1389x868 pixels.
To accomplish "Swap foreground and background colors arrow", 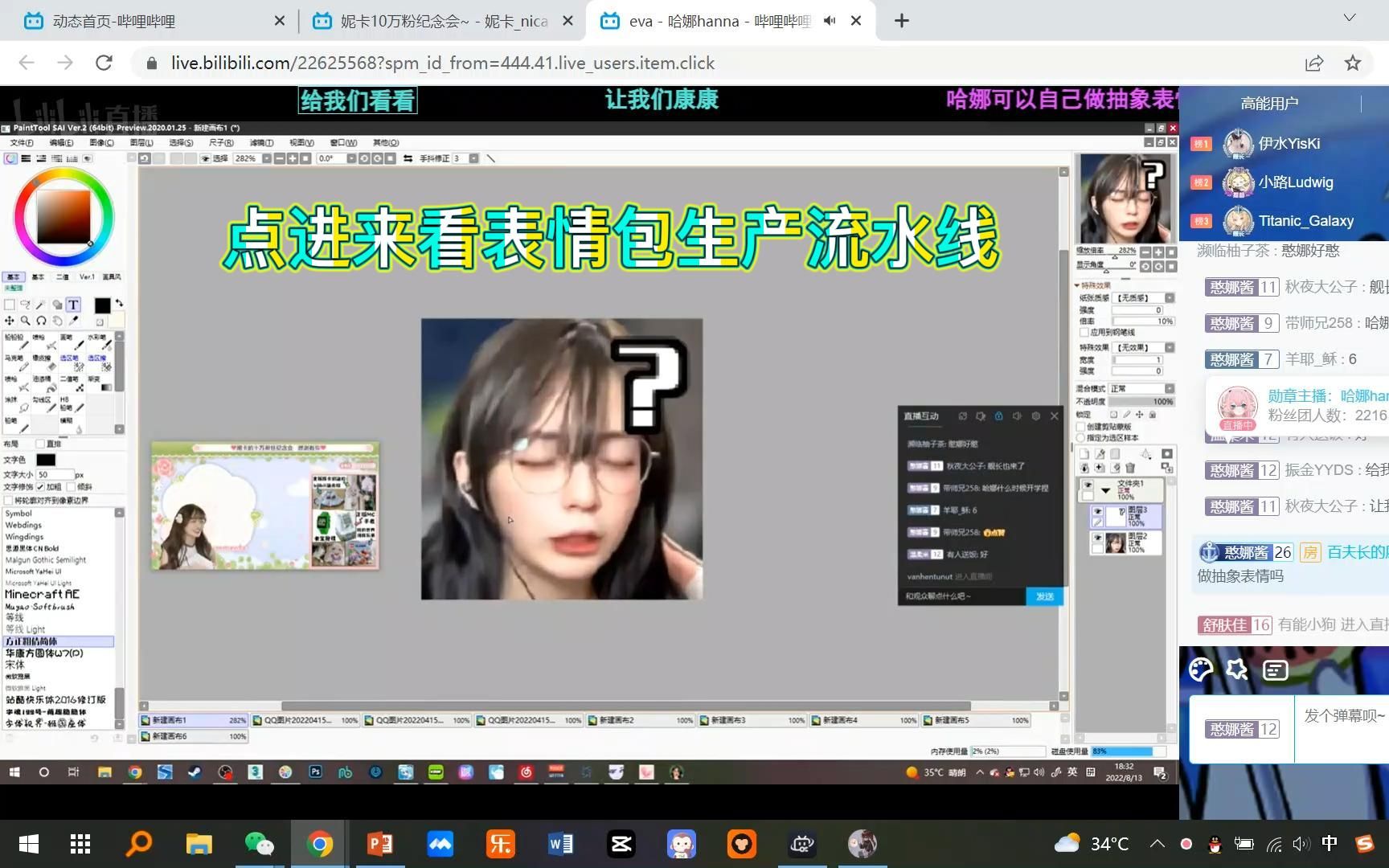I will [119, 303].
